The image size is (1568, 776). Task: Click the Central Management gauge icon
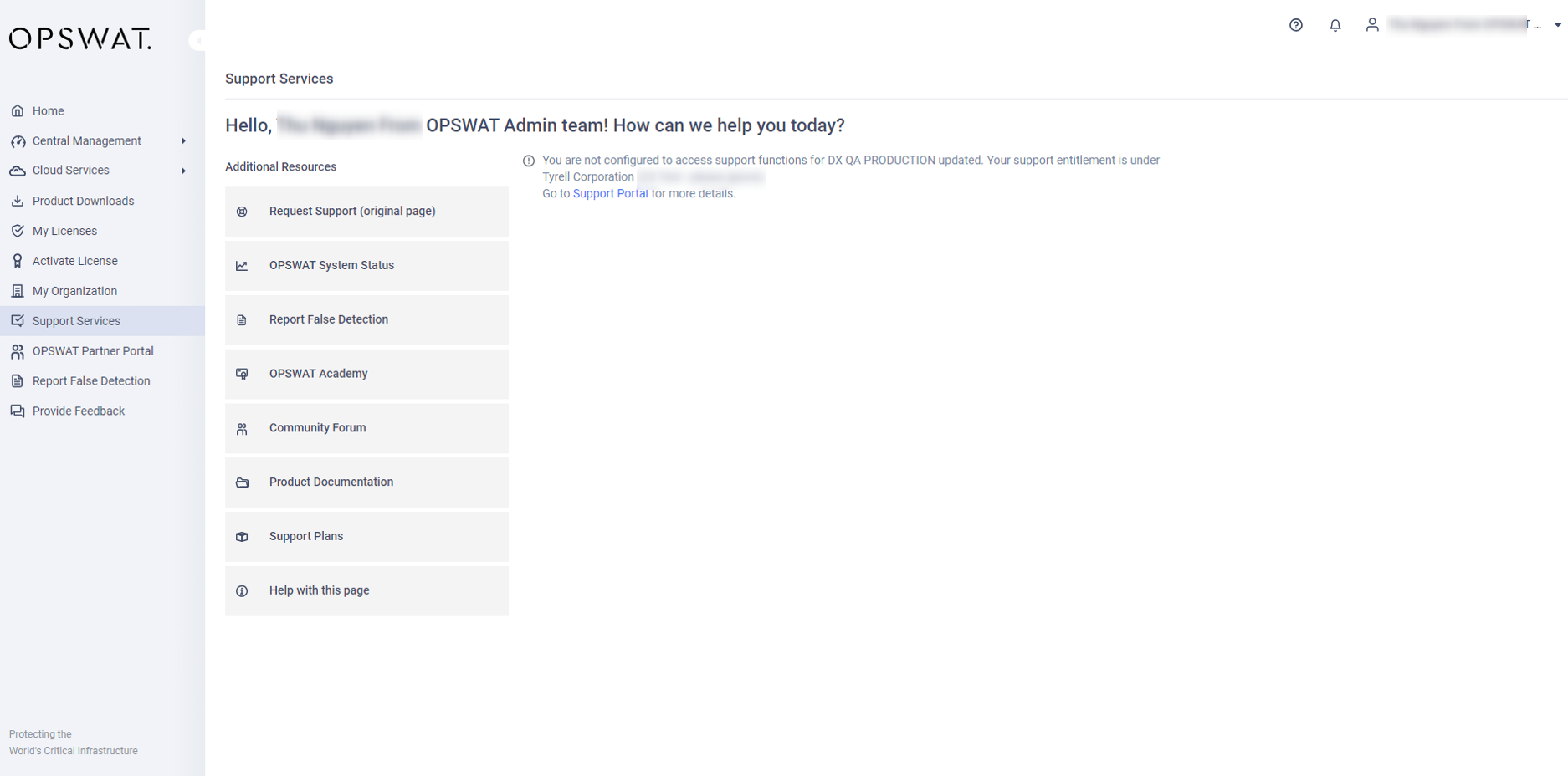click(x=18, y=141)
